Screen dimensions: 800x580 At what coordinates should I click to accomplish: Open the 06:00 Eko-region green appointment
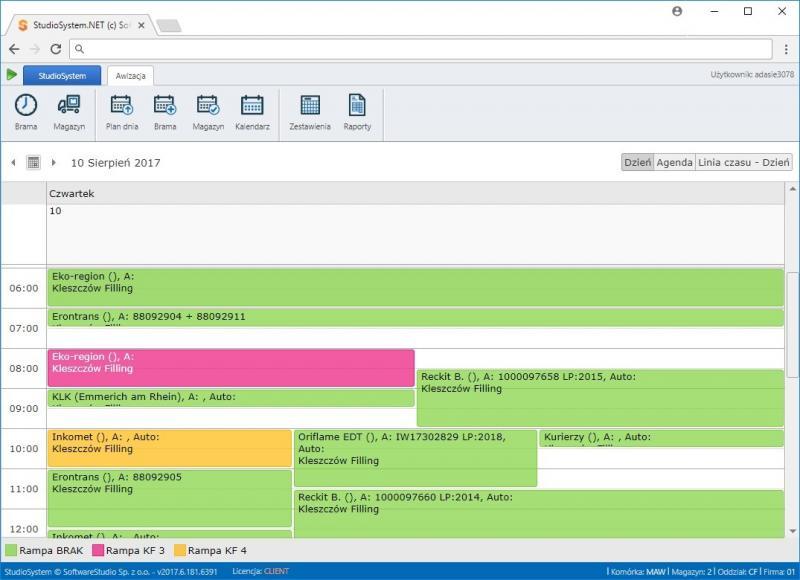pyautogui.click(x=415, y=288)
